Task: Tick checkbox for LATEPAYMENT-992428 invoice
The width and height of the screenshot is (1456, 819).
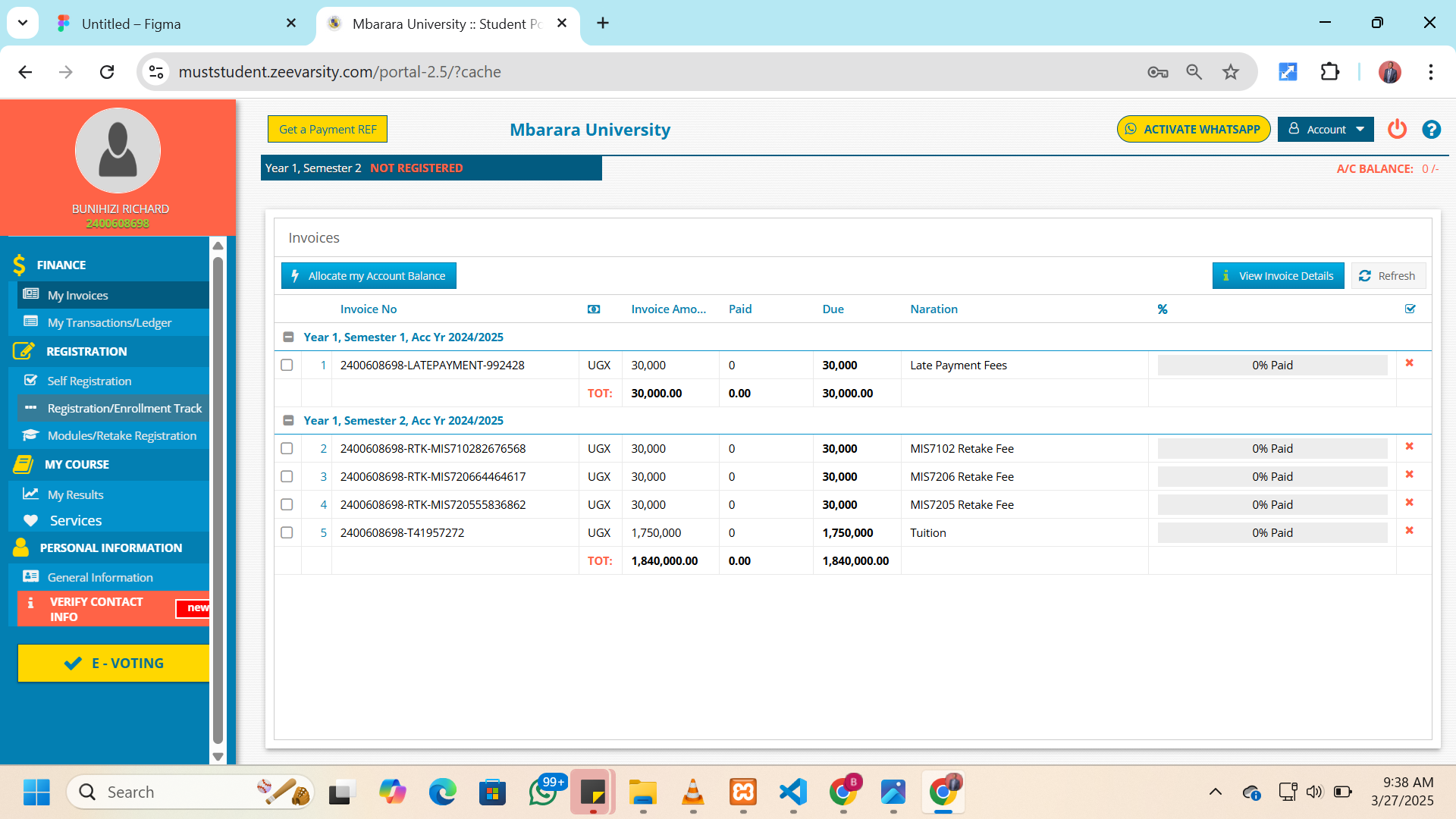Action: coord(287,366)
